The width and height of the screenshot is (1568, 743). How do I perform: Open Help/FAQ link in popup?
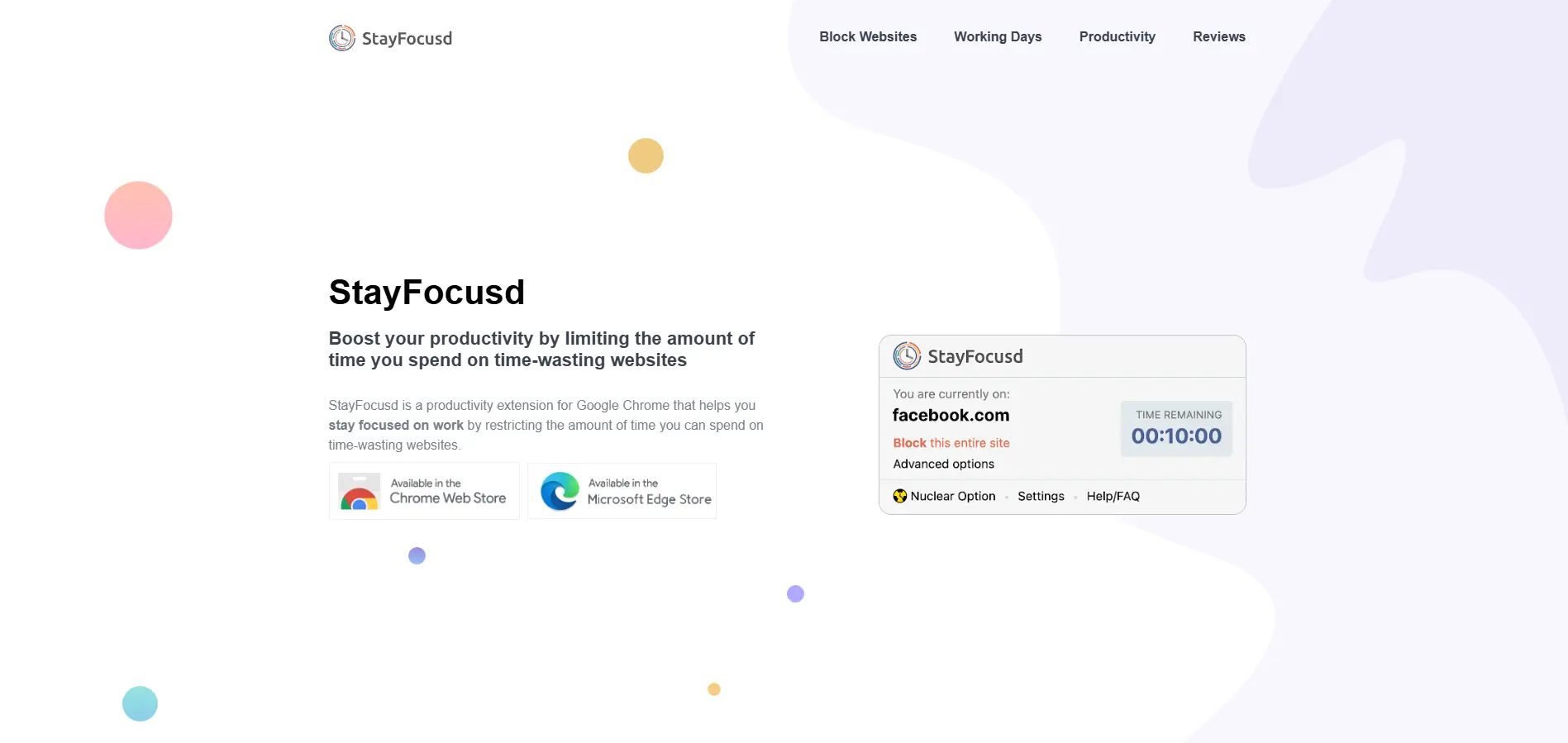[x=1113, y=496]
